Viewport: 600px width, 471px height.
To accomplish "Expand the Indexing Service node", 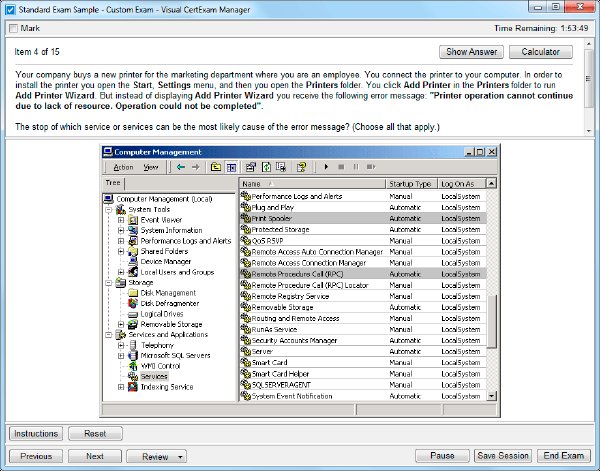I will pos(121,387).
